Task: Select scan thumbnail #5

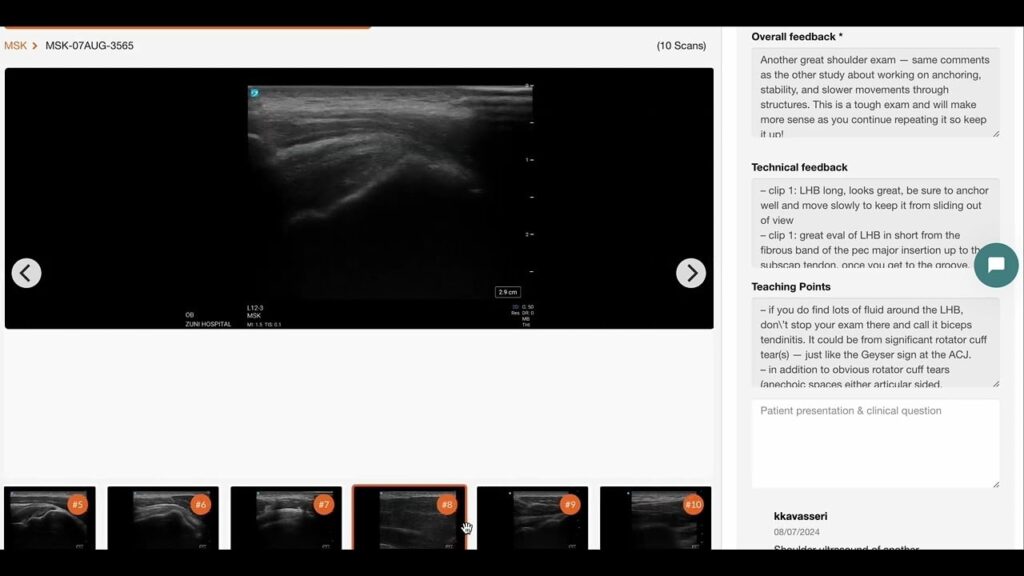Action: (50, 518)
